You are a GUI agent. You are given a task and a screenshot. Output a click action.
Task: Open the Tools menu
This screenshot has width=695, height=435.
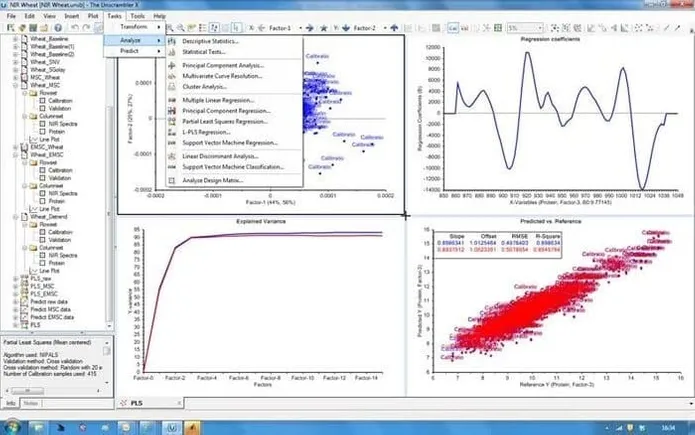click(x=137, y=16)
